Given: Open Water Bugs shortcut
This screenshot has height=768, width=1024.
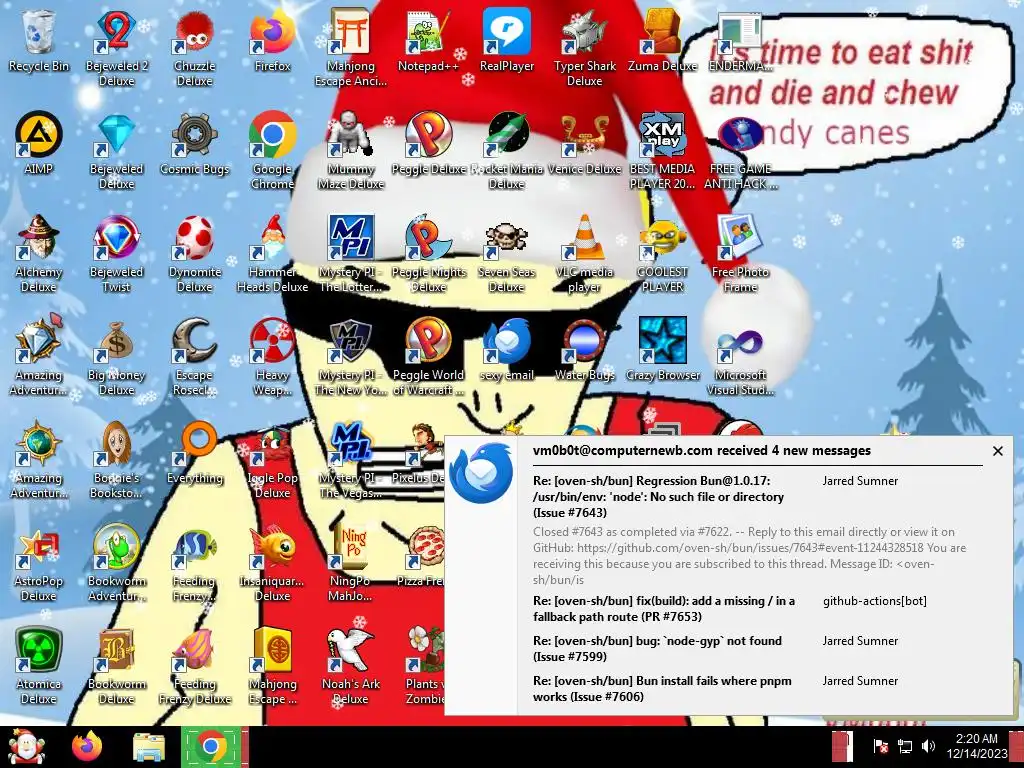Looking at the screenshot, I should (584, 349).
